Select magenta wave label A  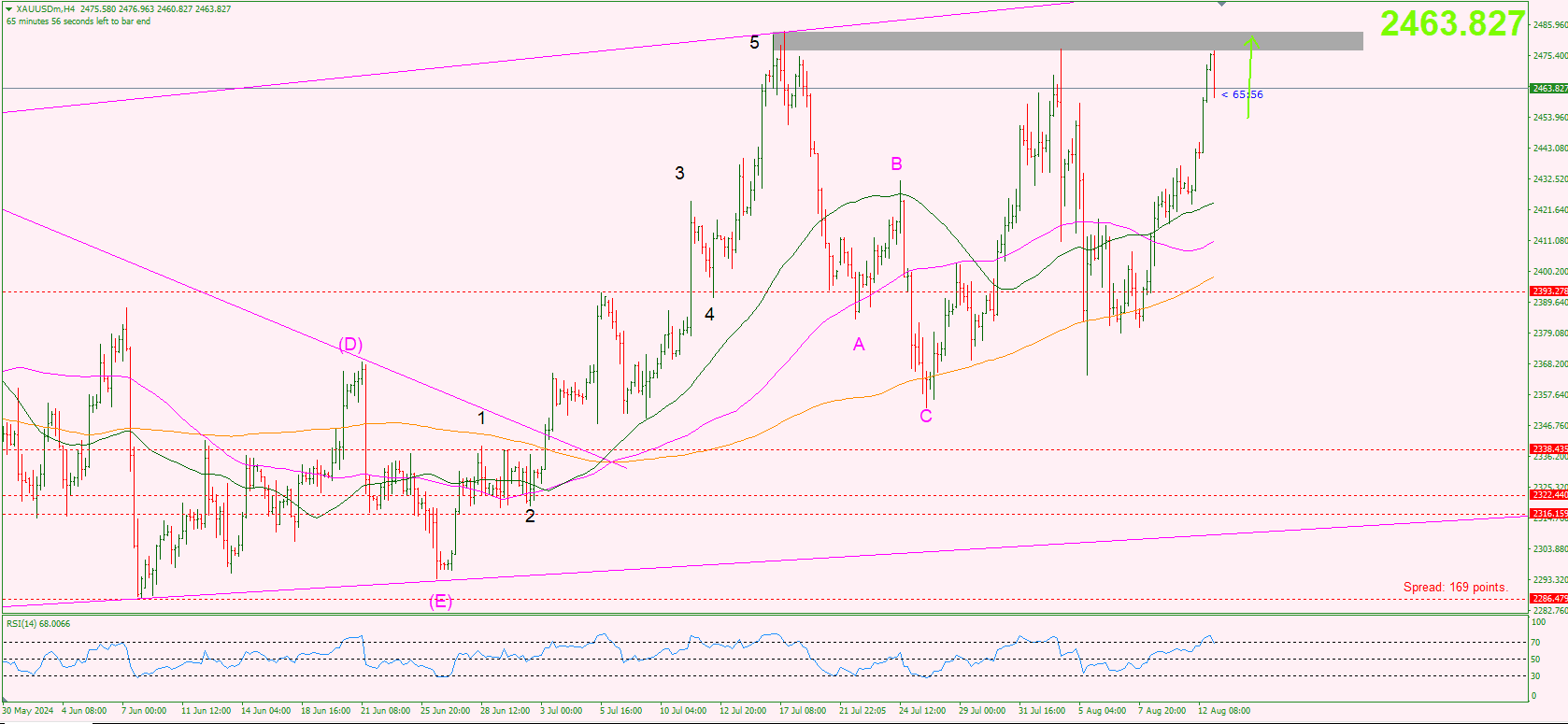click(859, 345)
